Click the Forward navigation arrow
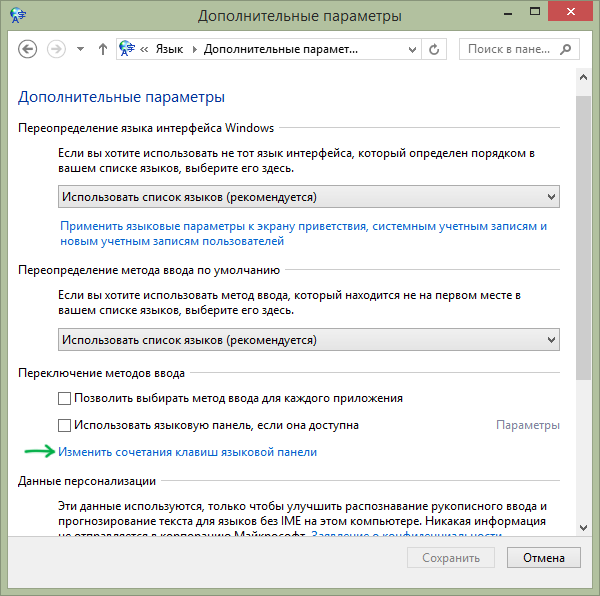The width and height of the screenshot is (600, 596). 56,49
